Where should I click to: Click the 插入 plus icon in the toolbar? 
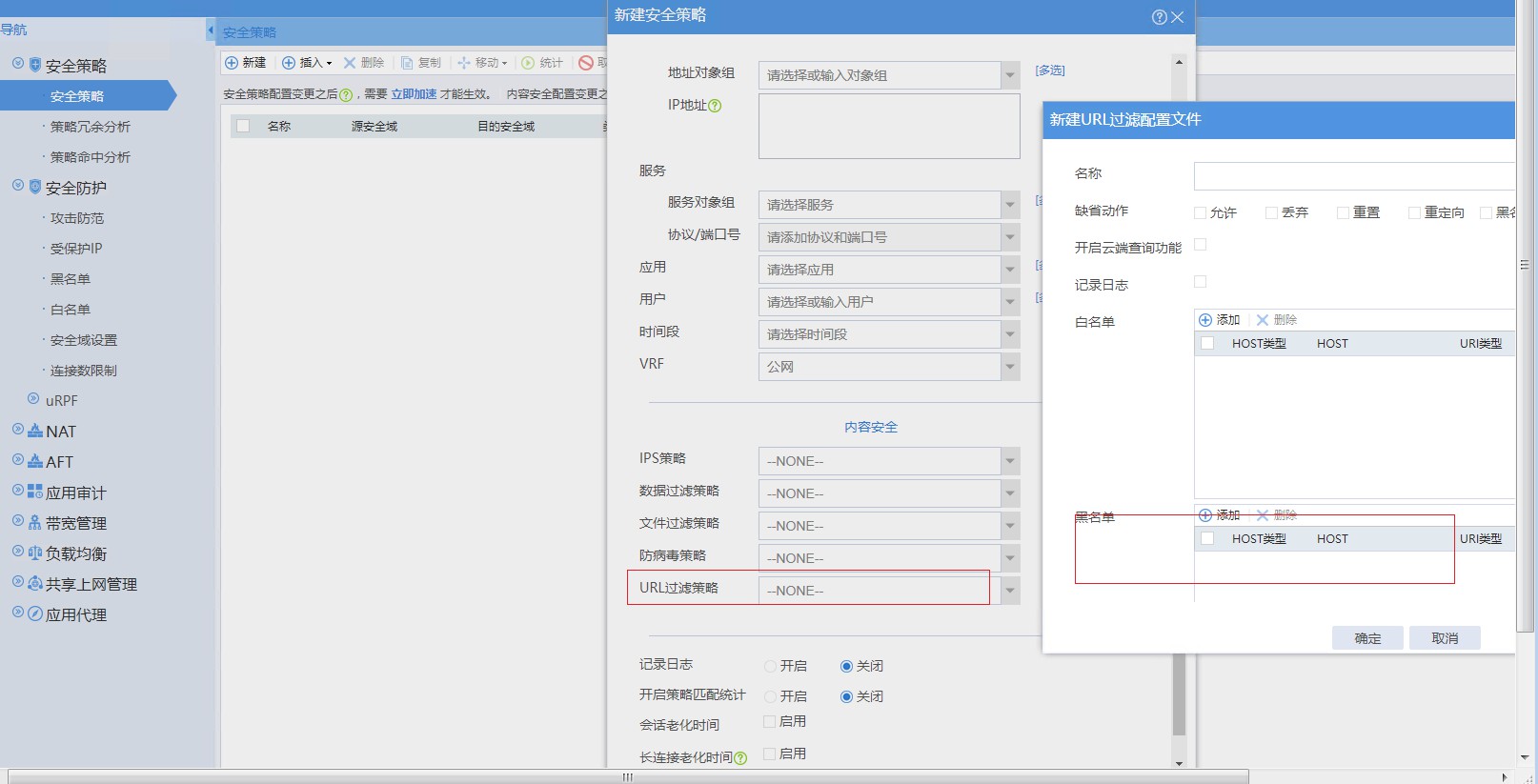[289, 63]
